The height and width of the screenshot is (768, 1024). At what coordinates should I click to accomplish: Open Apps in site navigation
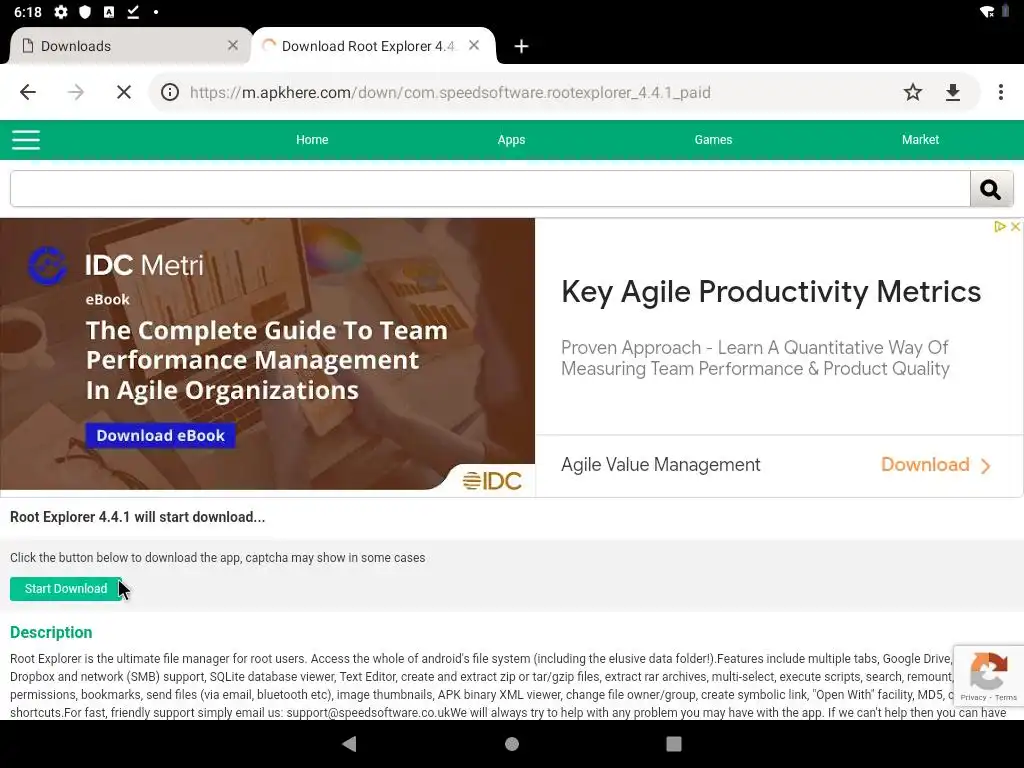point(511,140)
